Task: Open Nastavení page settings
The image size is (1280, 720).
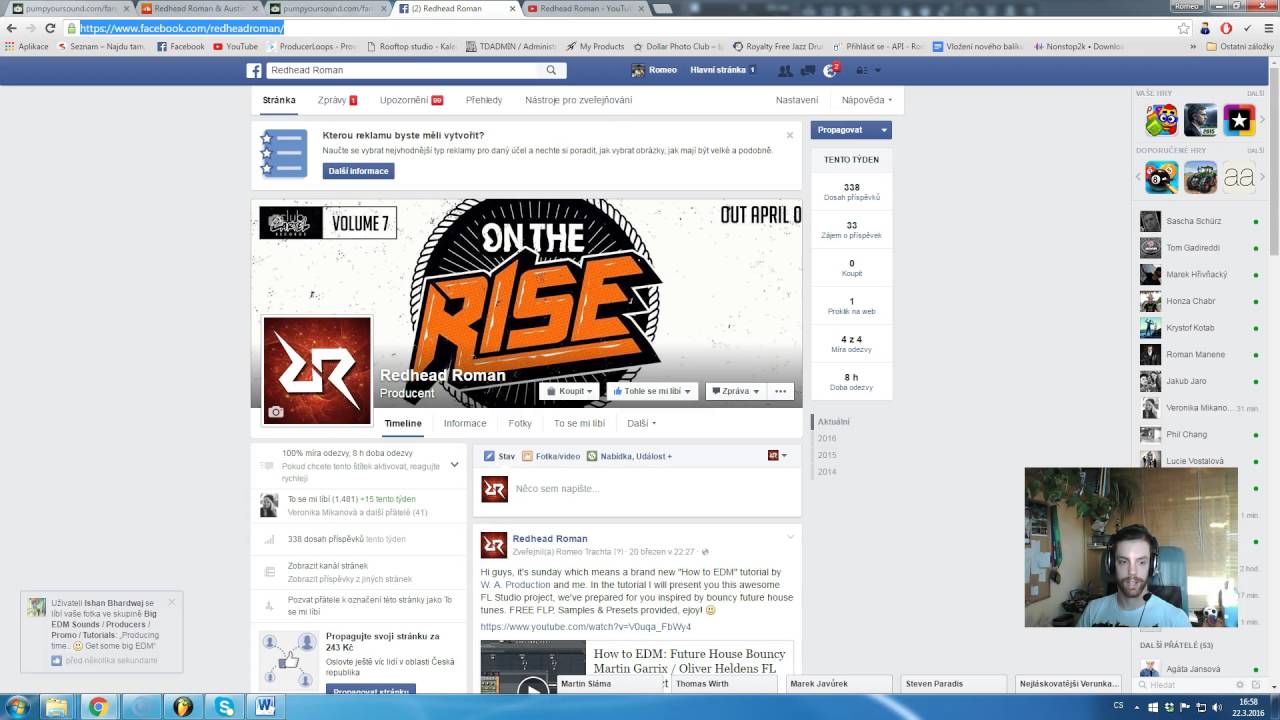Action: point(797,100)
